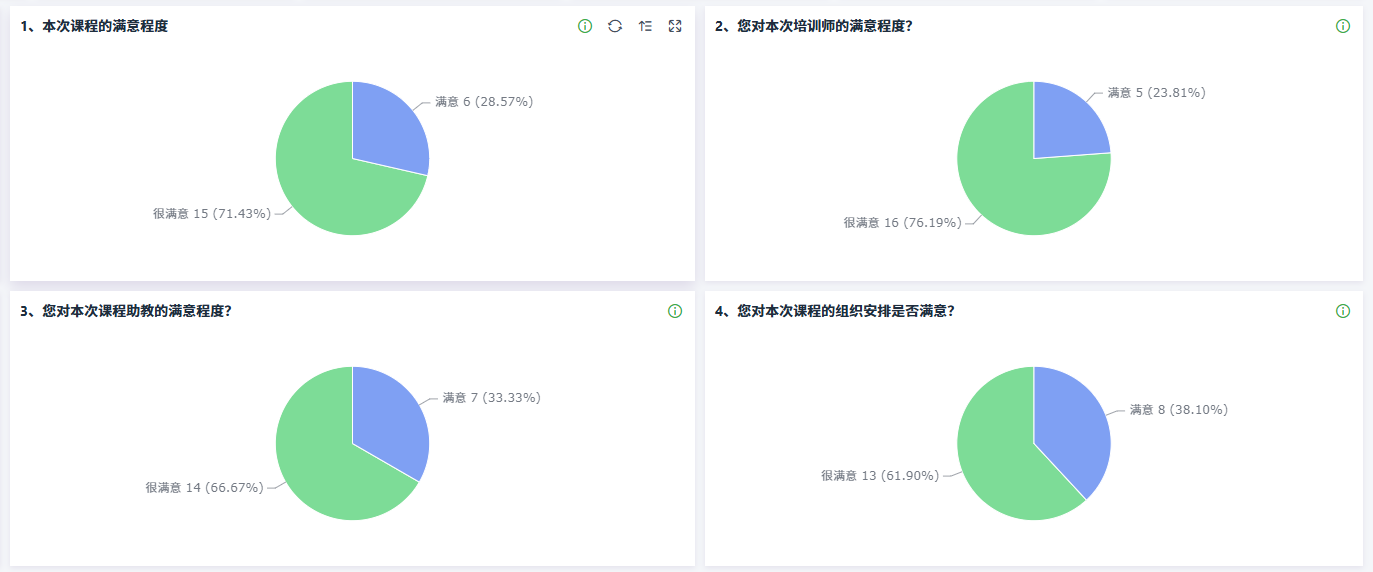Click label 很满意 15 (71.43%)

[212, 214]
